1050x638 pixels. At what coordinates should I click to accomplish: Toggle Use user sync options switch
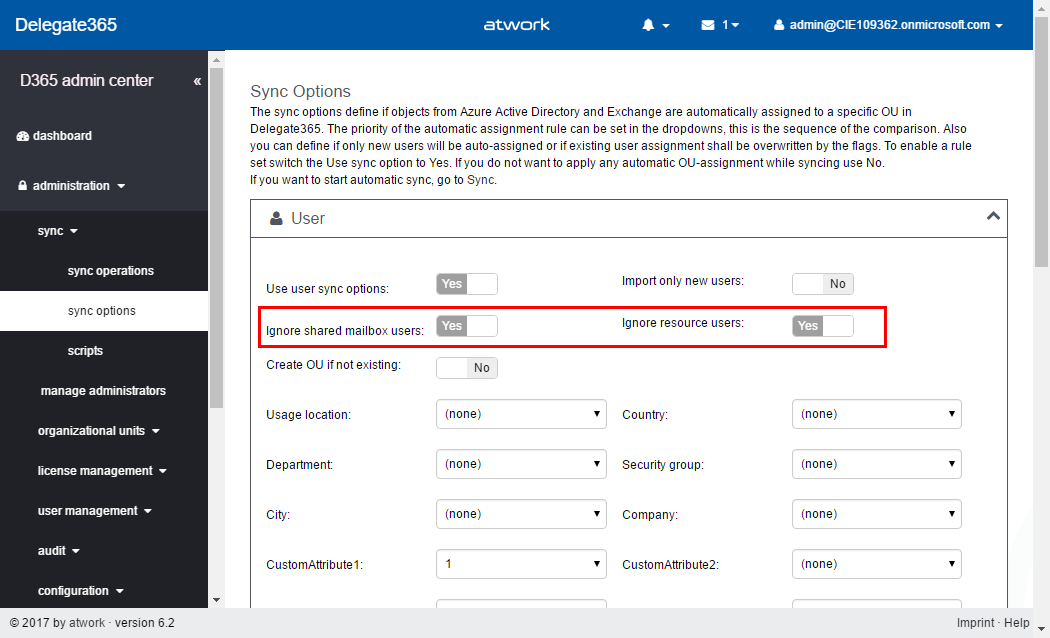click(x=467, y=284)
